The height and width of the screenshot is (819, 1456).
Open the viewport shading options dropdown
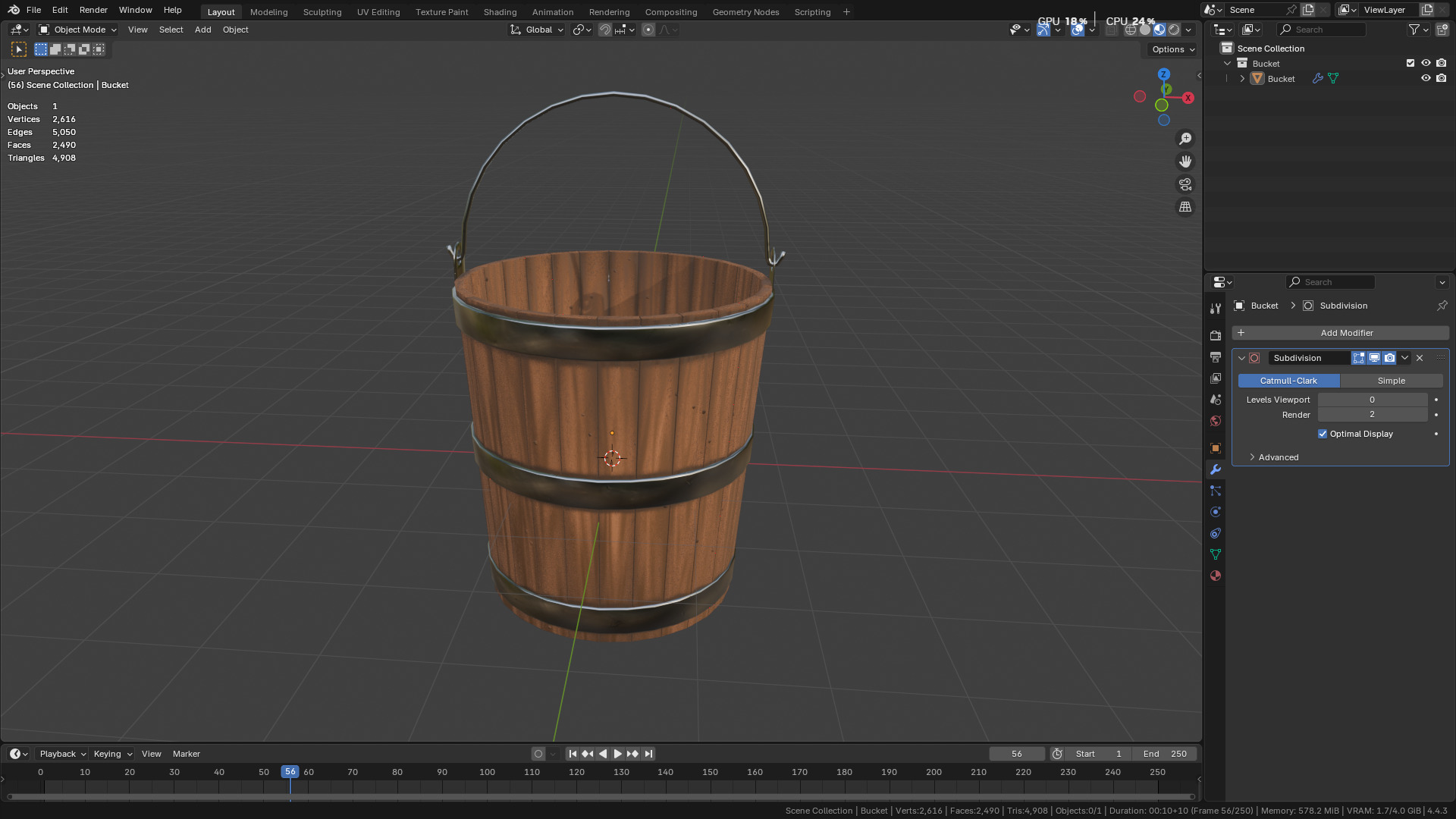pyautogui.click(x=1189, y=30)
